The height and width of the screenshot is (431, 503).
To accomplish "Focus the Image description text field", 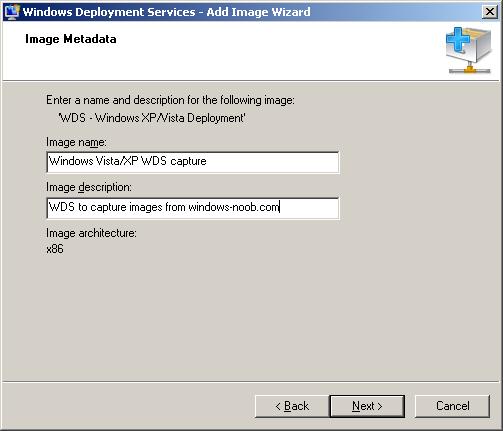I will 193,208.
